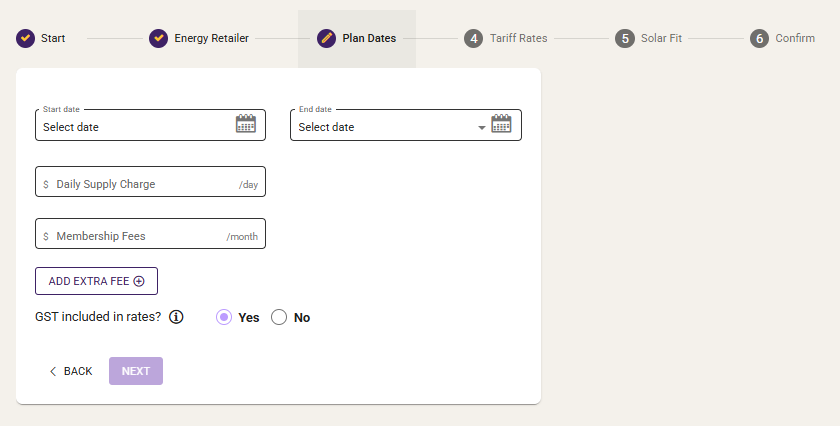Click the BACK button

coord(71,371)
